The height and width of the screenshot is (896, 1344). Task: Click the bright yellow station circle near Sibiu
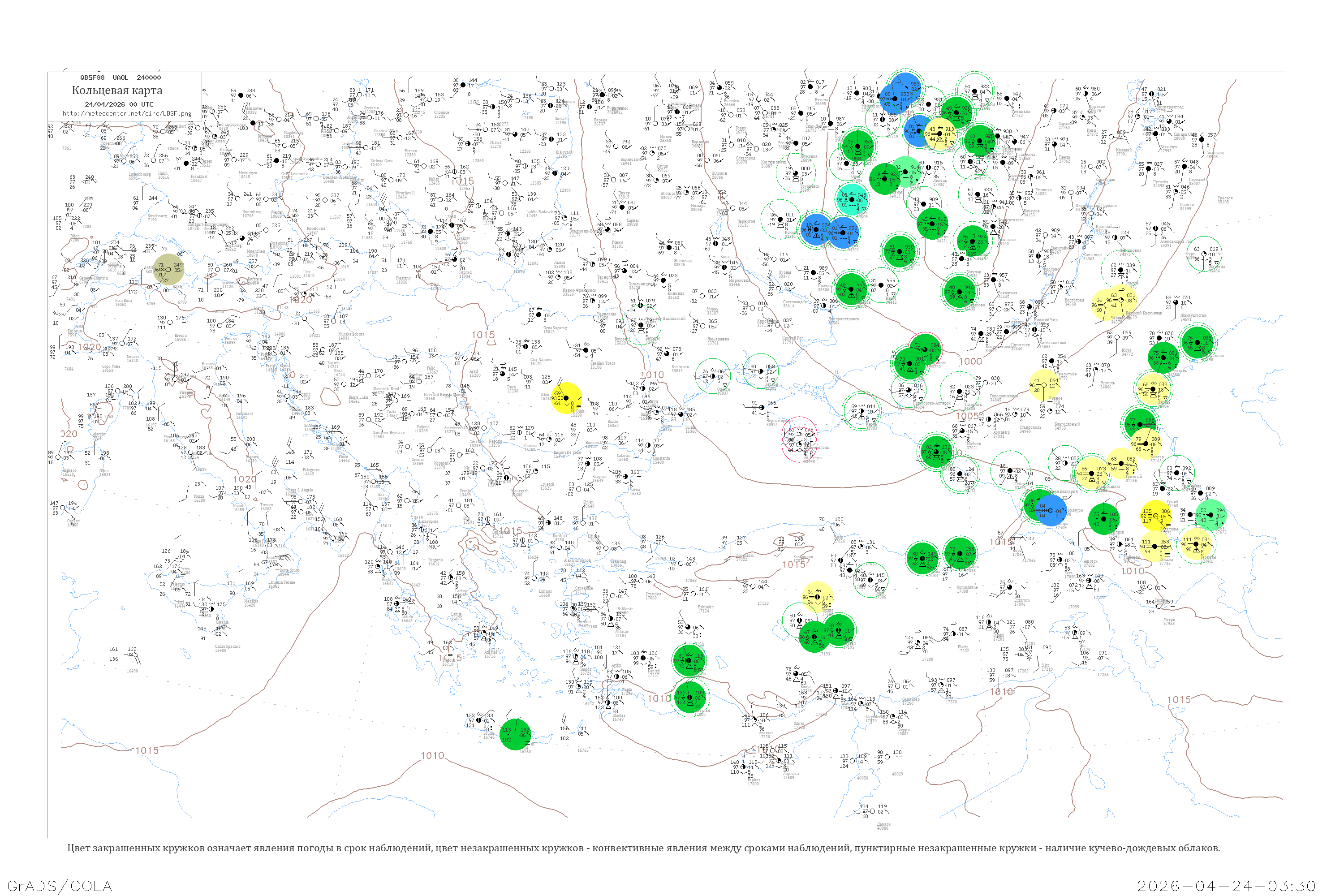click(x=567, y=398)
